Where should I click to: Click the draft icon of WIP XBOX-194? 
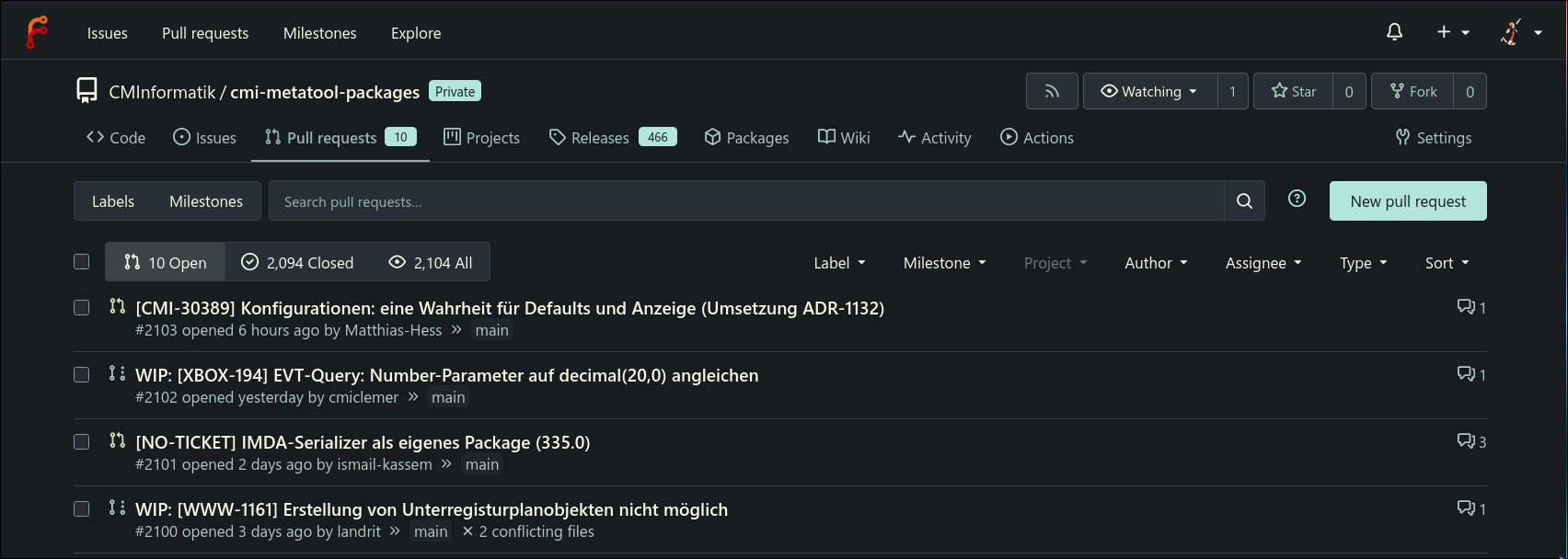pyautogui.click(x=117, y=373)
